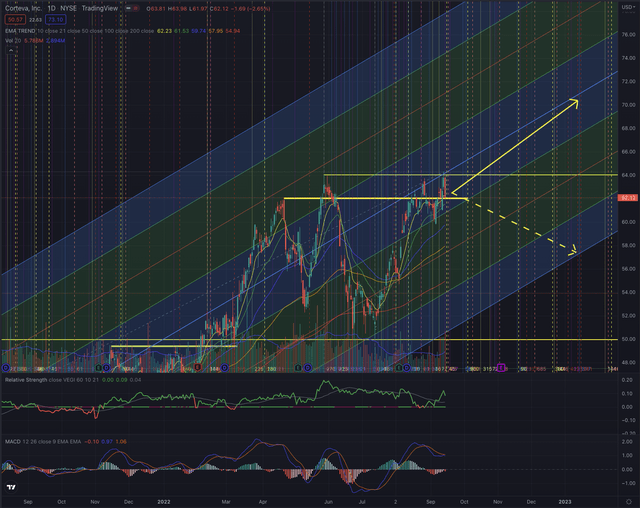
Task: Collapse the indicator legend with the chevron
Action: [x=11, y=51]
